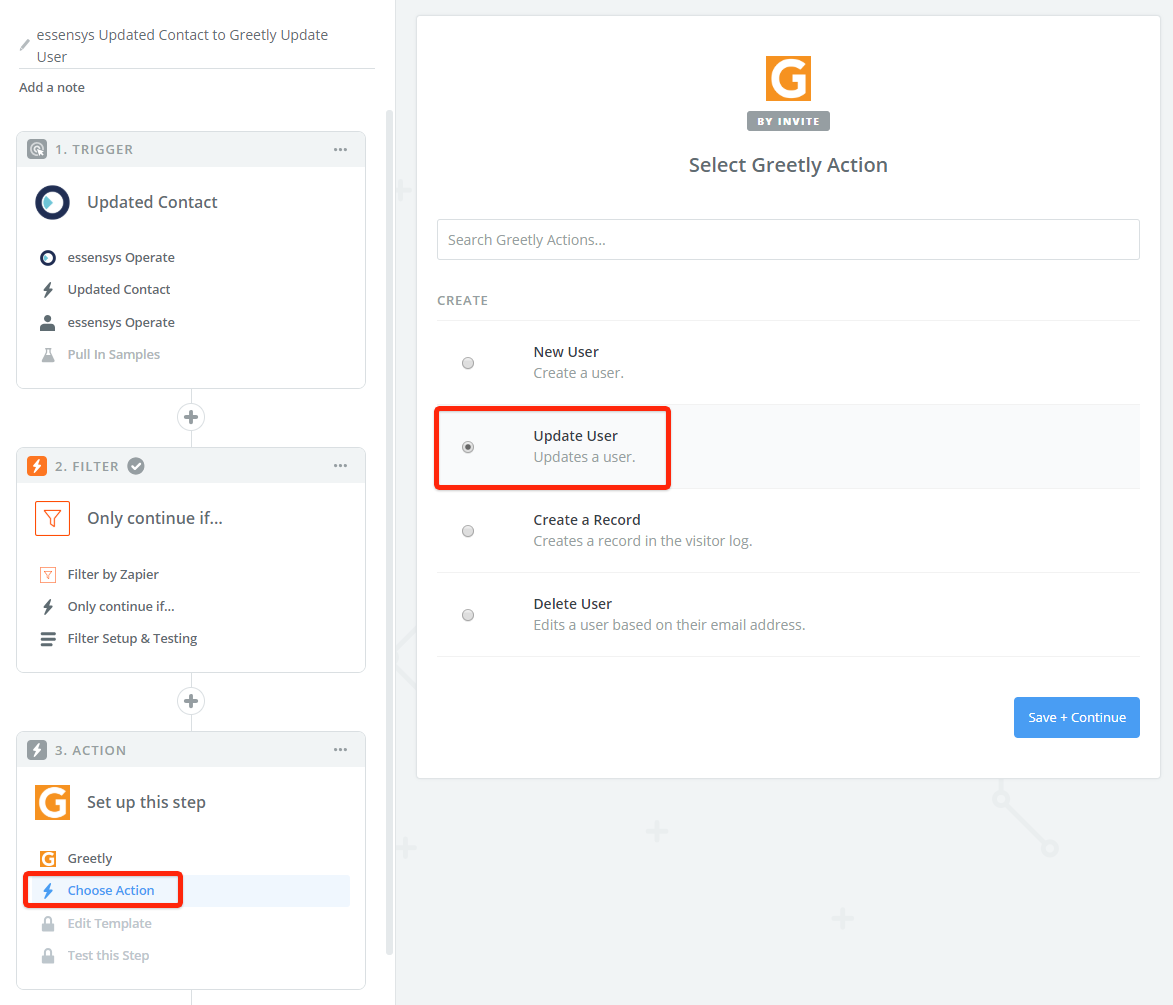Click the Select Greetly Action heading
Image resolution: width=1173 pixels, height=1005 pixels.
pos(788,165)
